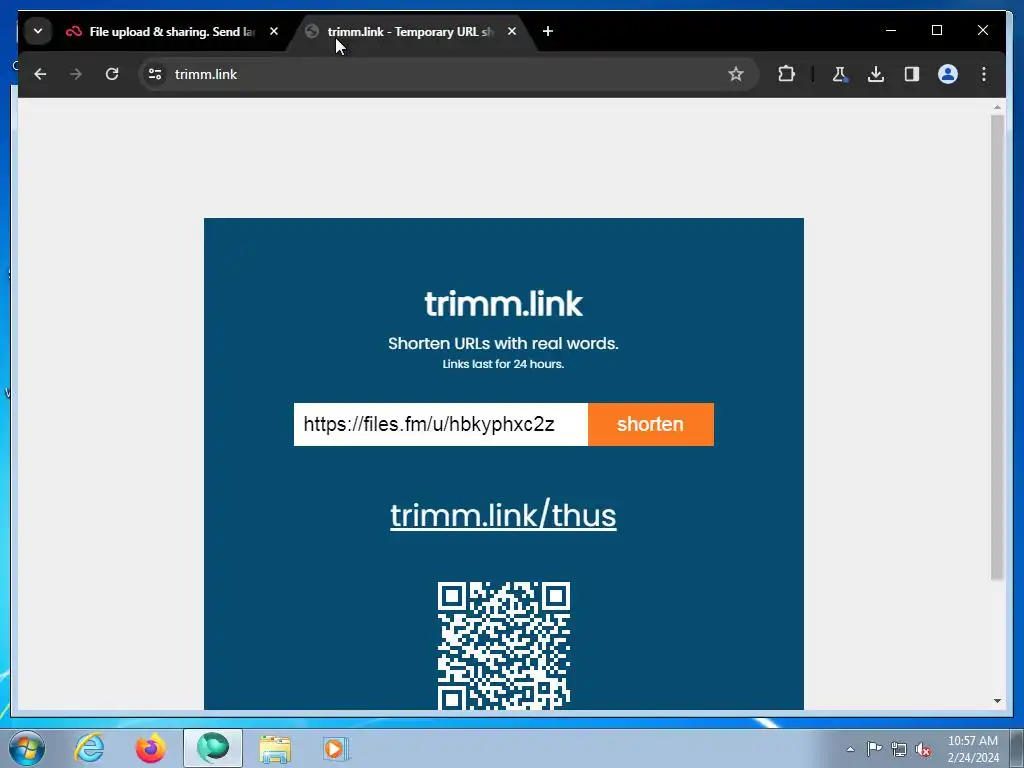Click 'Links last for 24 hours.' text

[x=503, y=364]
